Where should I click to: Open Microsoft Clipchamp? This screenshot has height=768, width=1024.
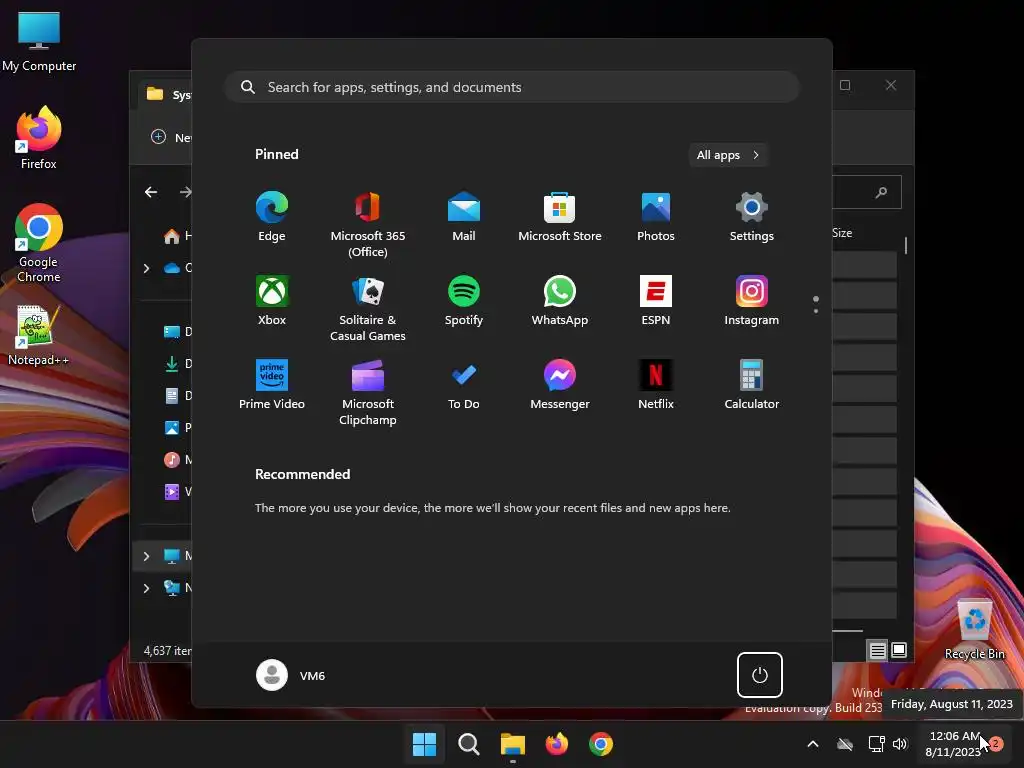point(368,392)
